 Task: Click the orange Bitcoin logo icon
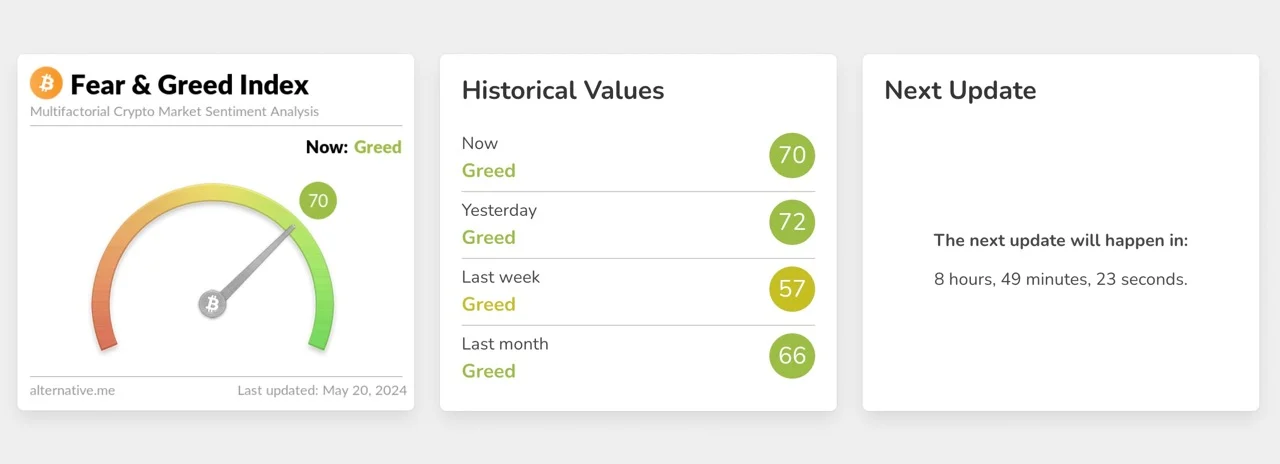[46, 84]
